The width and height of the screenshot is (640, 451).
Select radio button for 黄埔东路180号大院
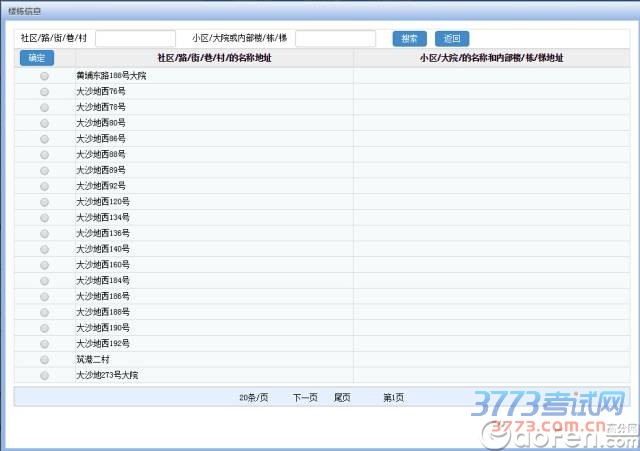(x=44, y=76)
